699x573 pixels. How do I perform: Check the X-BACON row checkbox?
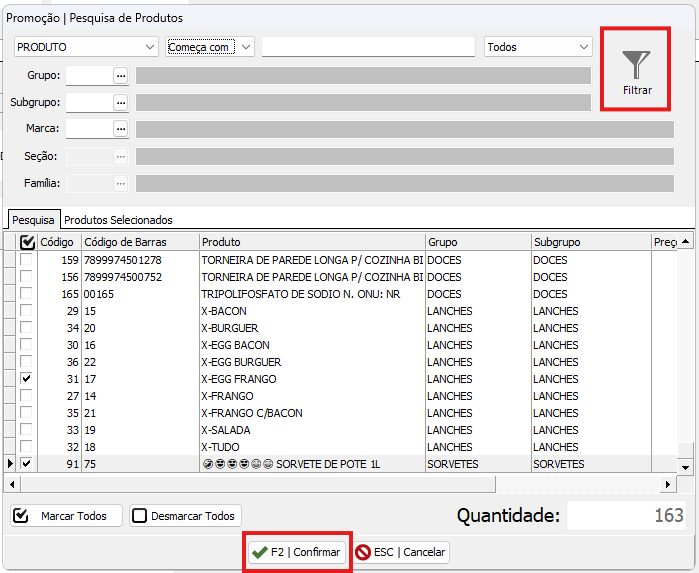pyautogui.click(x=27, y=311)
